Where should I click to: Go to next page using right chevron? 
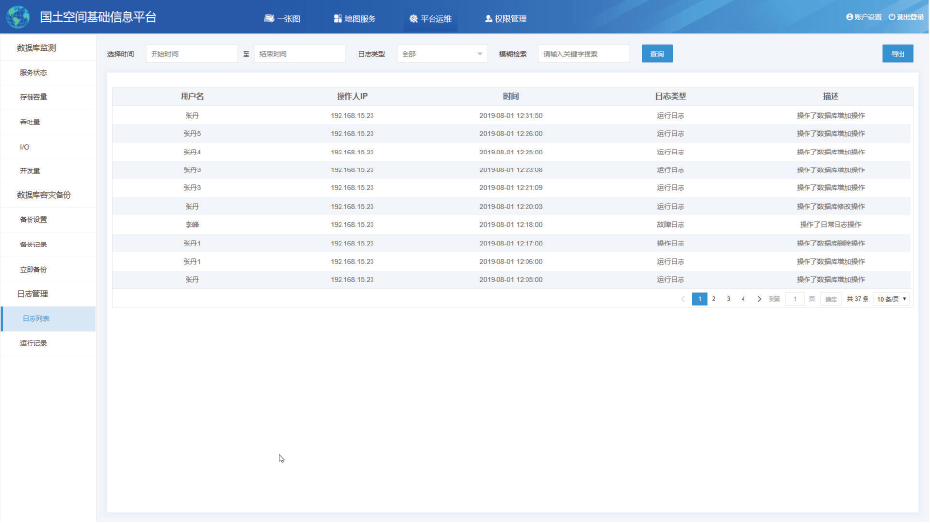pos(759,299)
